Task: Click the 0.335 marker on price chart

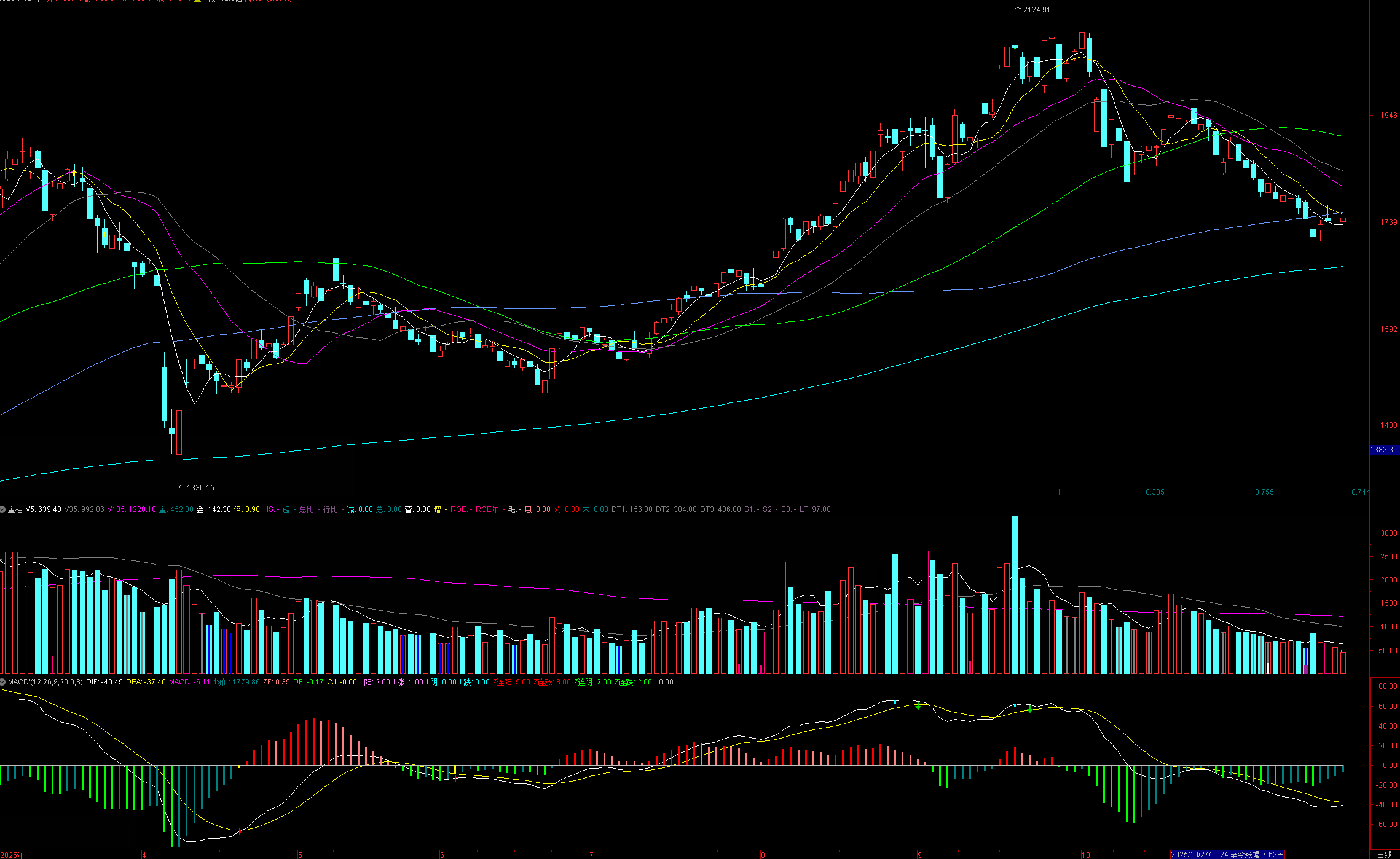Action: click(x=1155, y=492)
